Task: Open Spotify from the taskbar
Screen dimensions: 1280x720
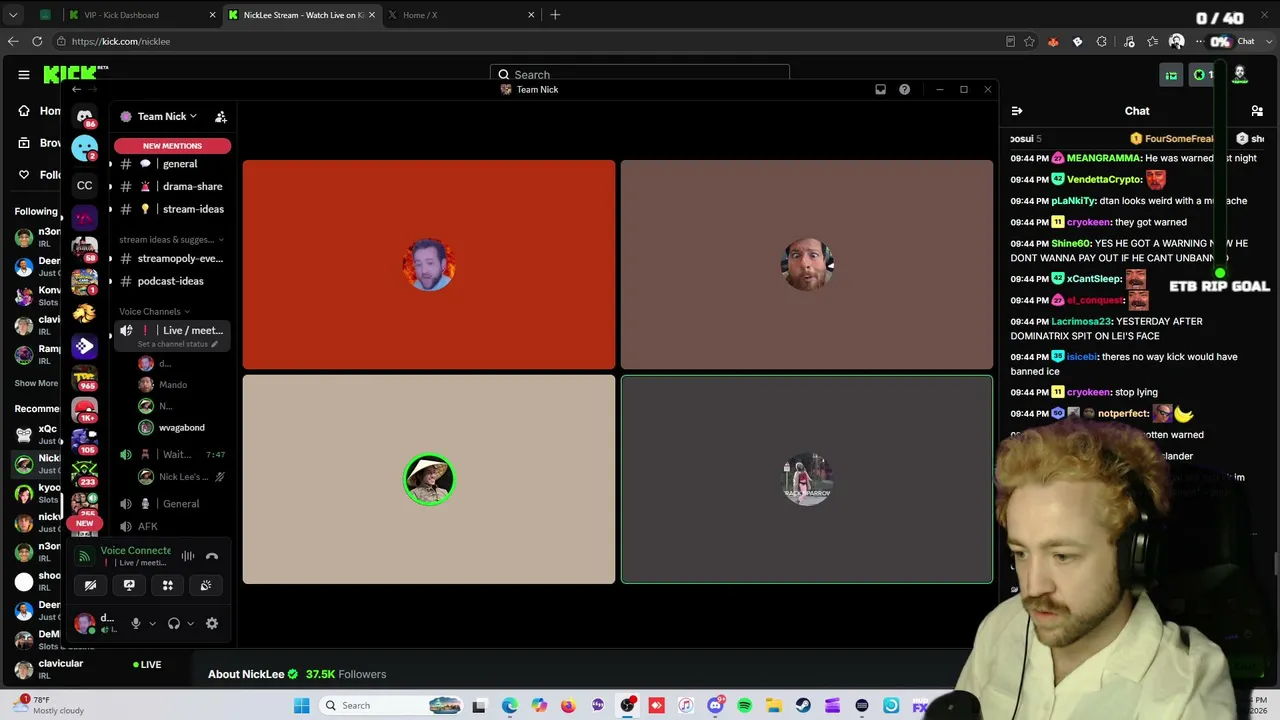Action: click(744, 706)
